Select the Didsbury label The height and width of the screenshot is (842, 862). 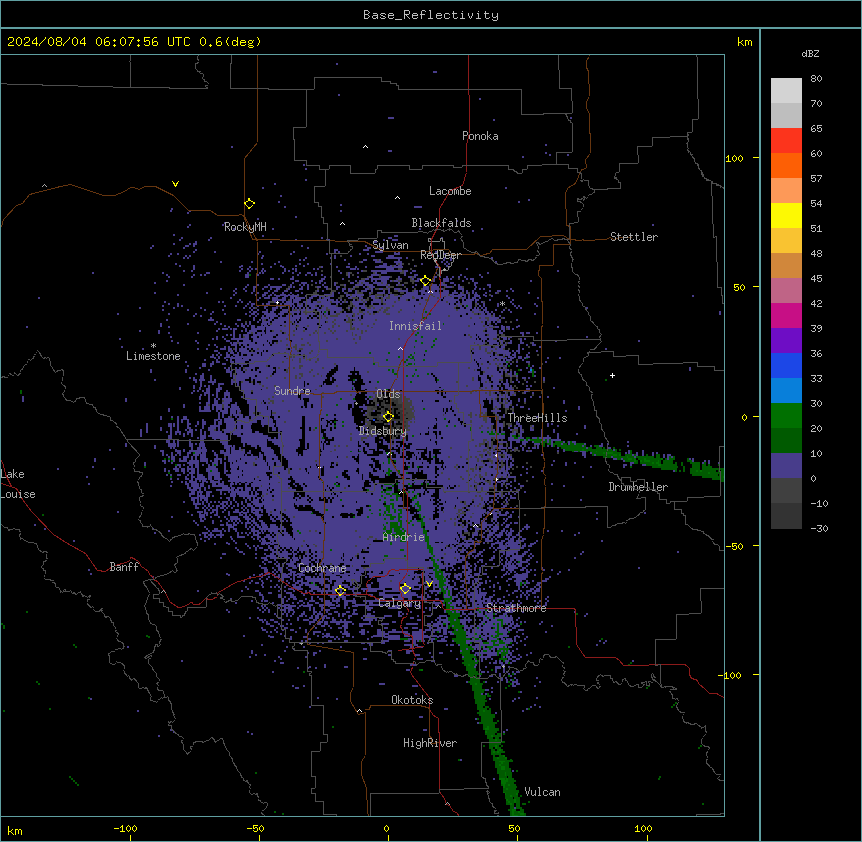point(383,431)
